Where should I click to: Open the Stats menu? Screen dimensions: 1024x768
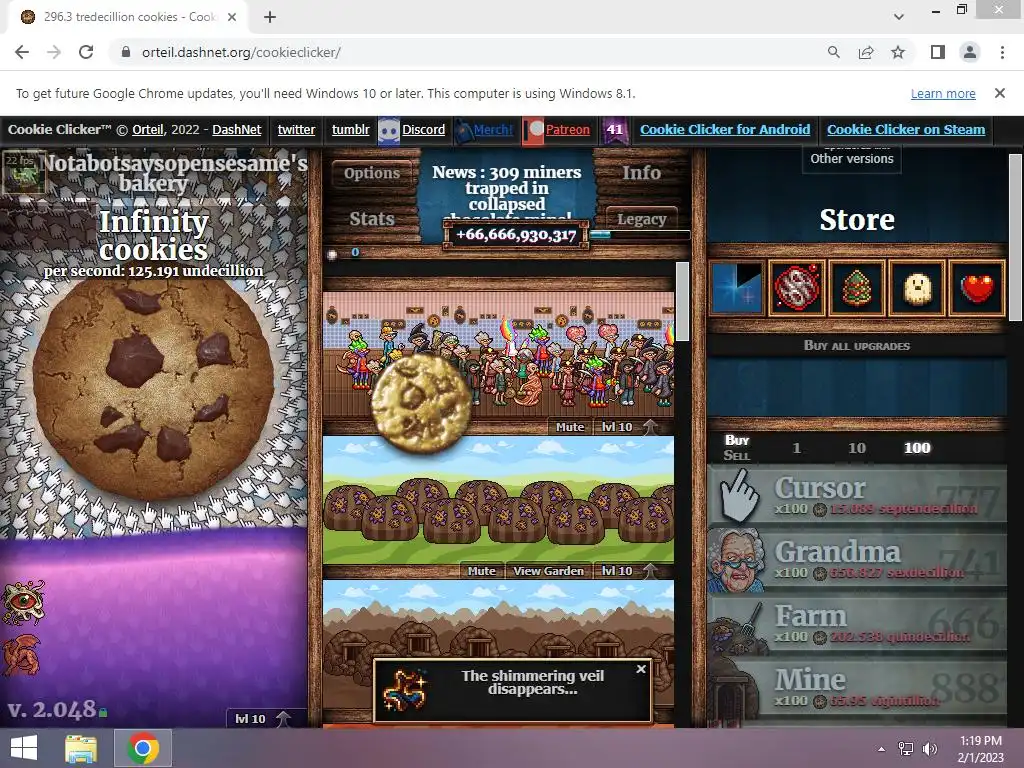pos(372,219)
